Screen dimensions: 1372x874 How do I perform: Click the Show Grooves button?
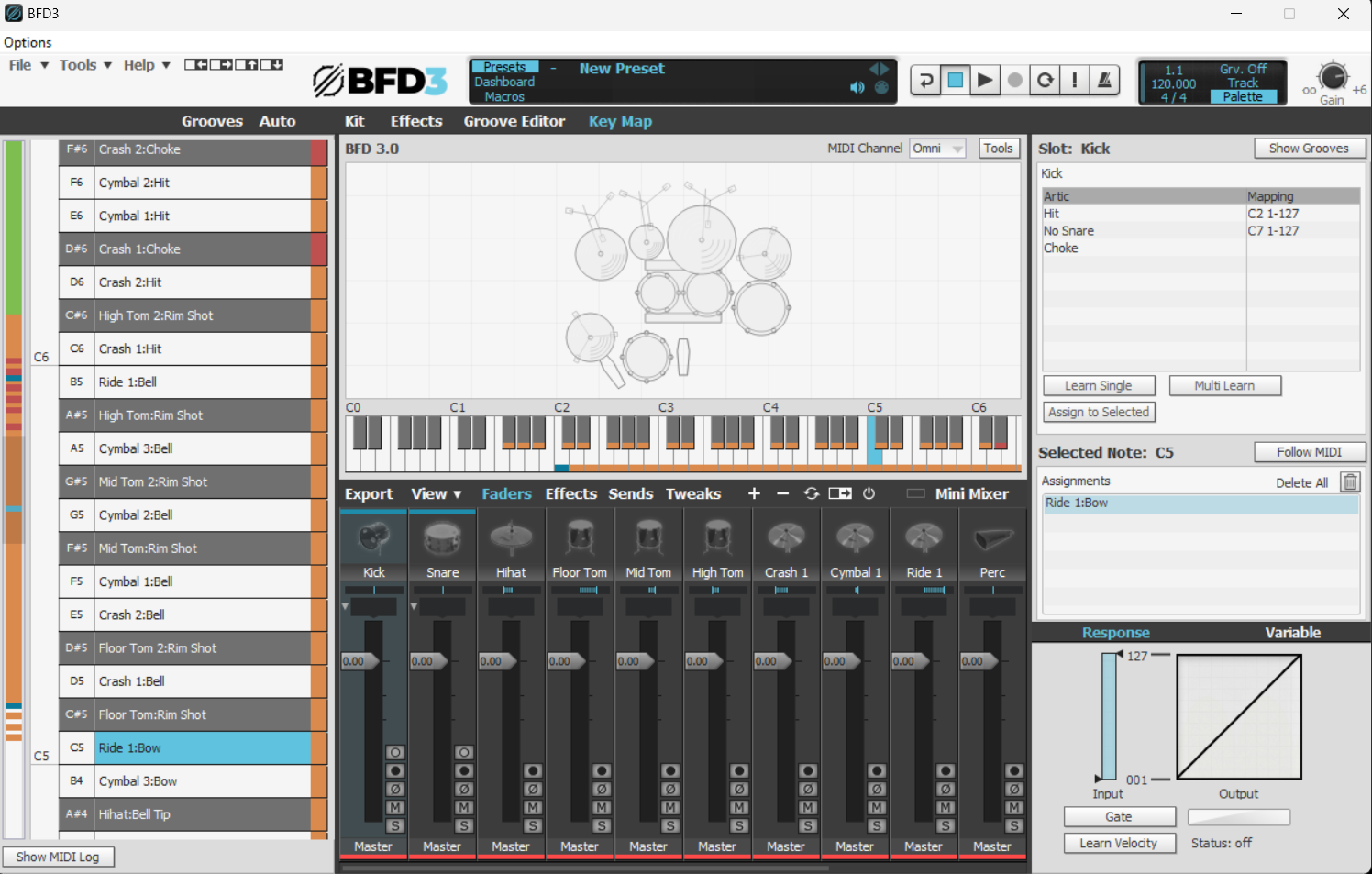tap(1309, 149)
